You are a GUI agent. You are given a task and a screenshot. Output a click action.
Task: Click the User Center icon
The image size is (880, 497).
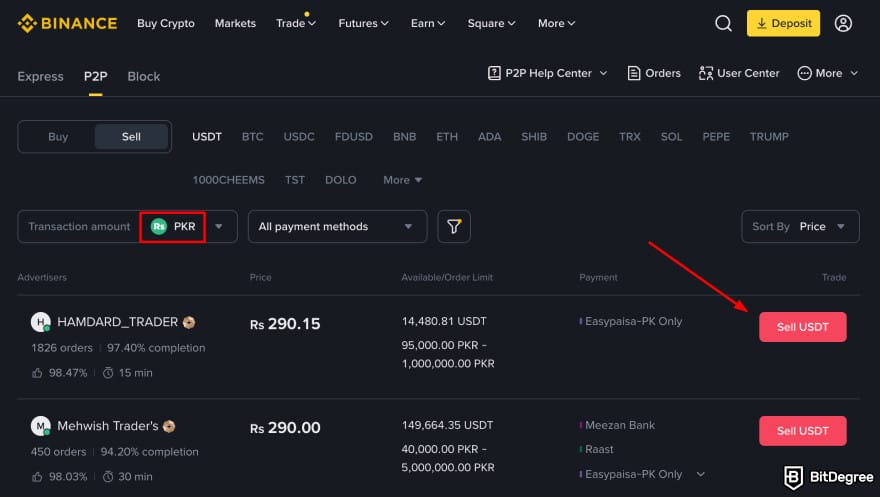pos(705,73)
